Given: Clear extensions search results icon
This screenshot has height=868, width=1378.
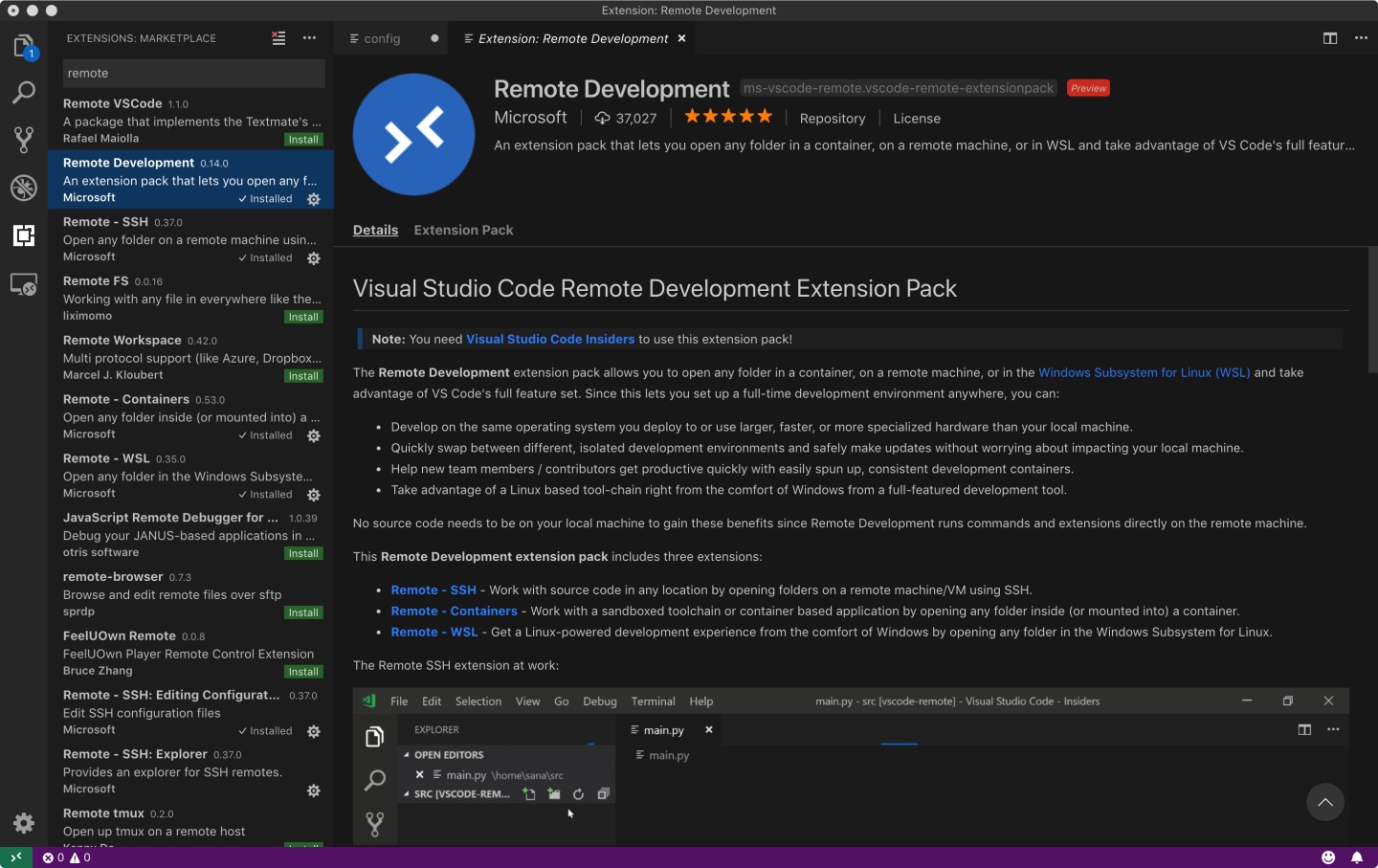Looking at the screenshot, I should [x=278, y=38].
